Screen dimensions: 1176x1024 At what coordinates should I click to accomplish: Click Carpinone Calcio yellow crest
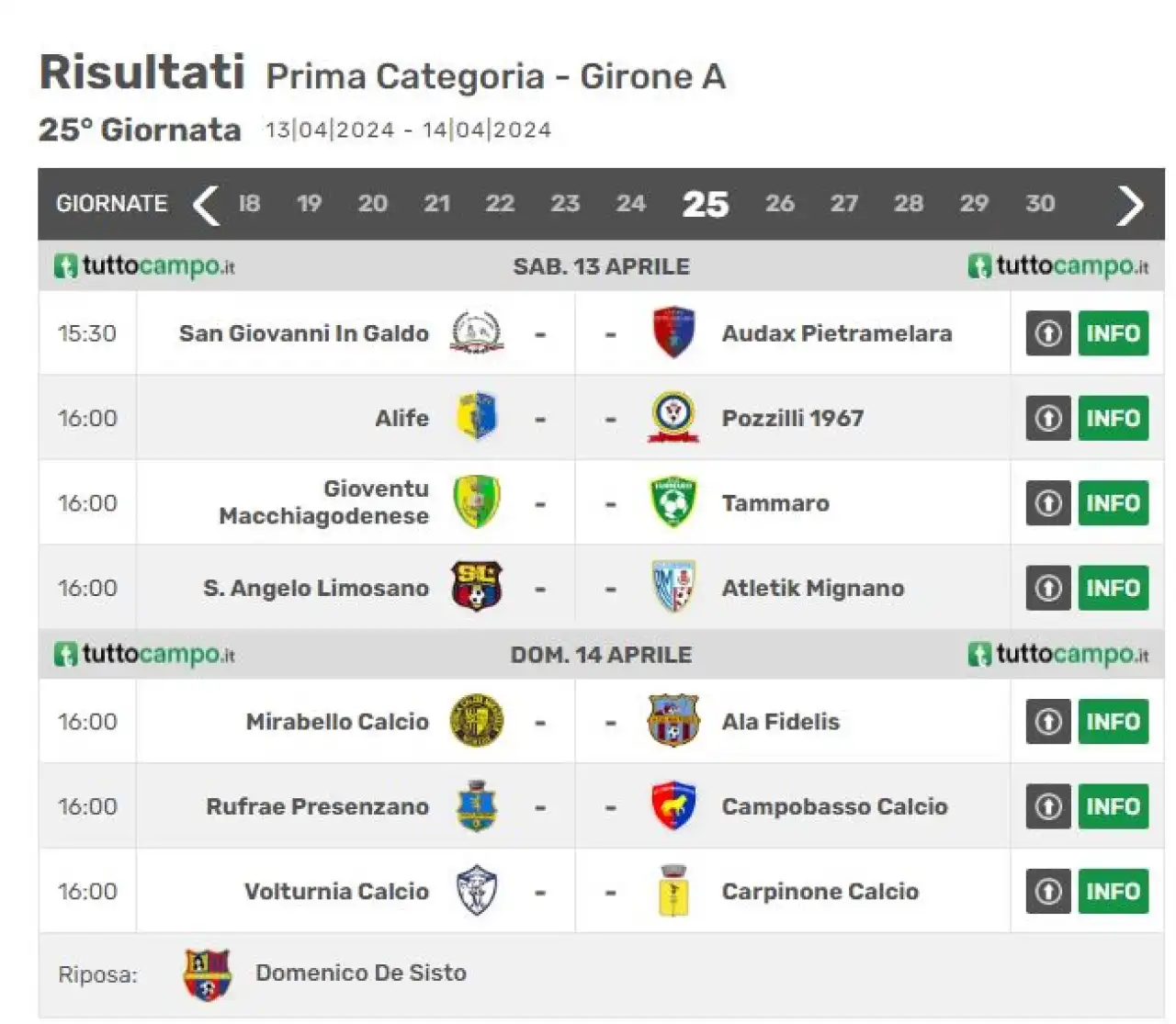click(x=673, y=890)
